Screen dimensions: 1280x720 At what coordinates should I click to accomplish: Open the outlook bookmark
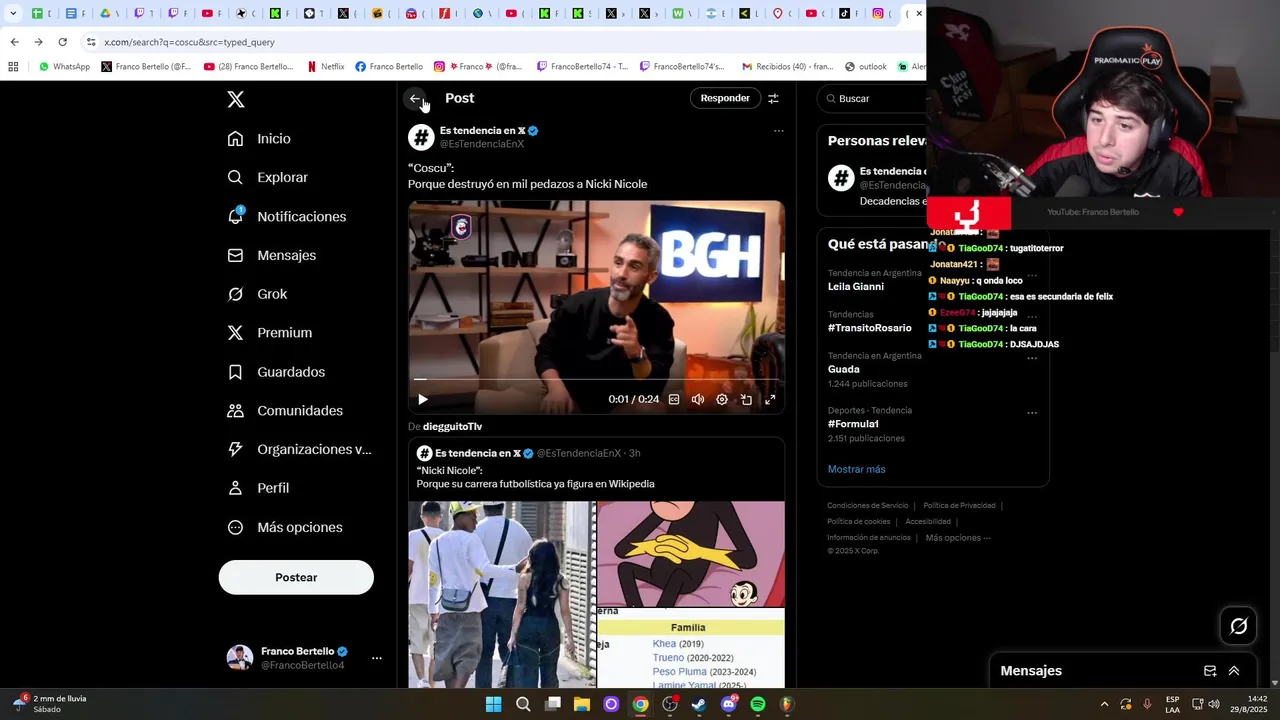(866, 67)
